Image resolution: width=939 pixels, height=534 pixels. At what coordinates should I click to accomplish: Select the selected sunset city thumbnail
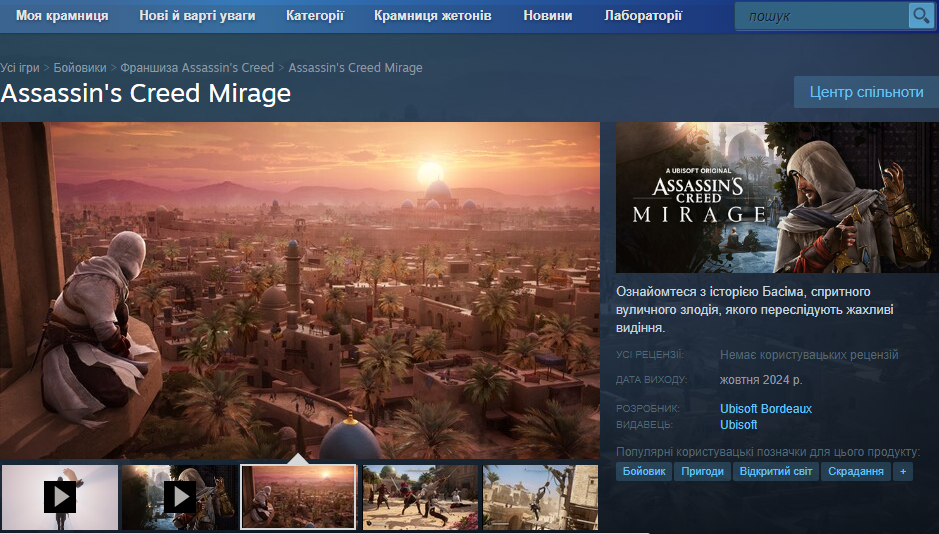pyautogui.click(x=299, y=496)
